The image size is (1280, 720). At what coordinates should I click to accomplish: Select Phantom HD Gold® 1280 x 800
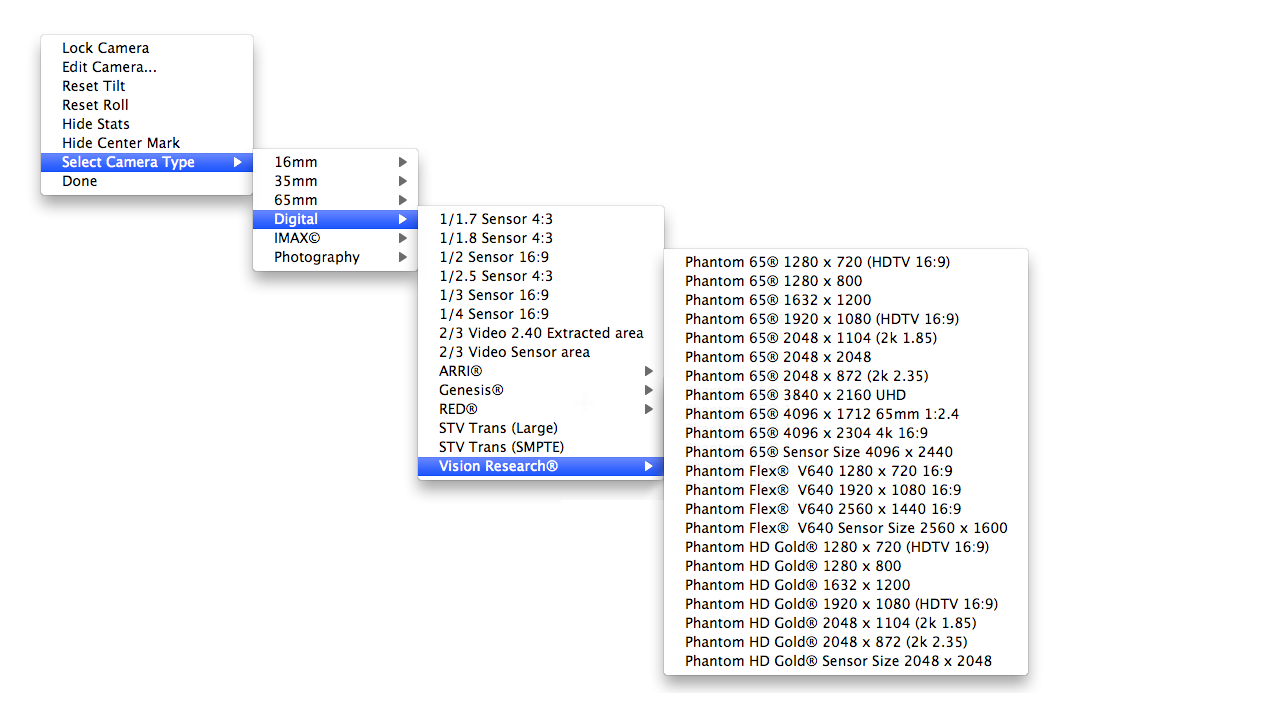coord(846,566)
